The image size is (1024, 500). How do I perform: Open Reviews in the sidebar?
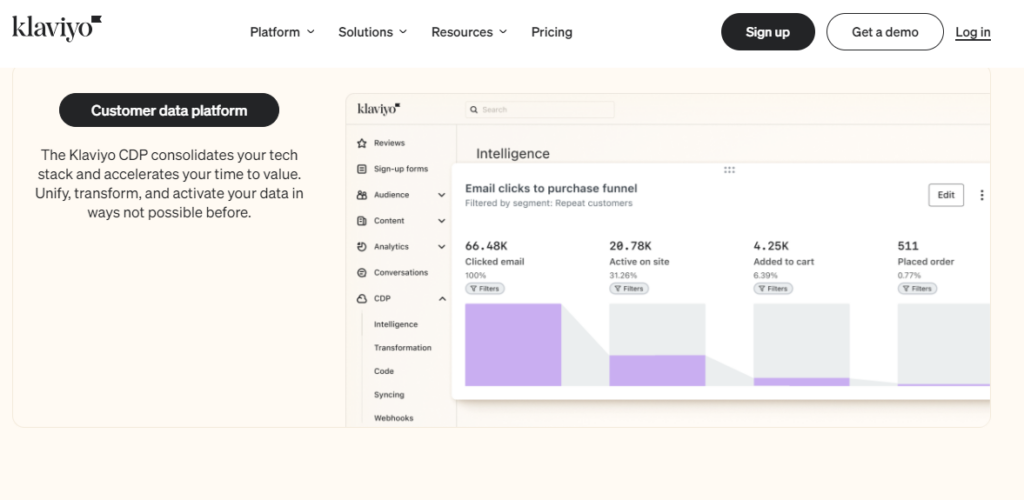(389, 143)
